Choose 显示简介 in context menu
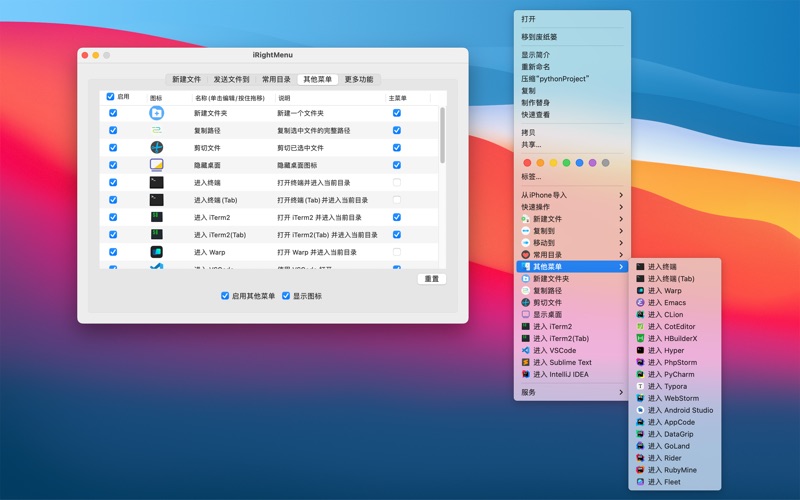 [572, 55]
